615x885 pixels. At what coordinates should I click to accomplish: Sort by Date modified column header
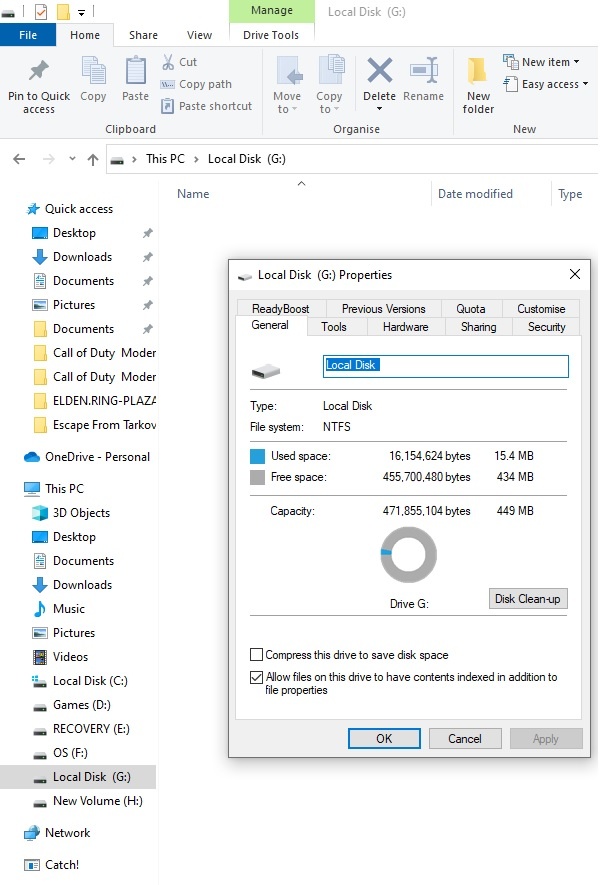475,194
